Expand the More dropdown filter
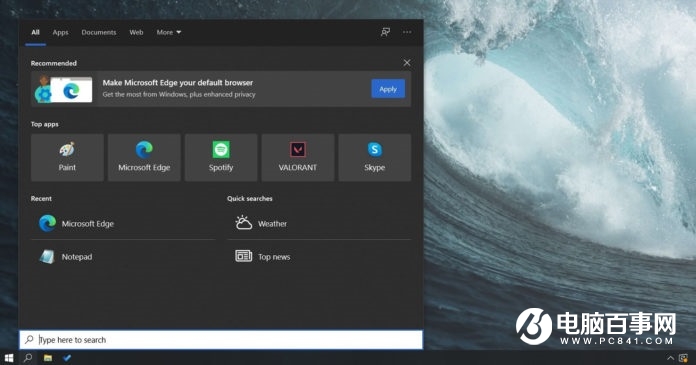696x365 pixels. (x=169, y=32)
